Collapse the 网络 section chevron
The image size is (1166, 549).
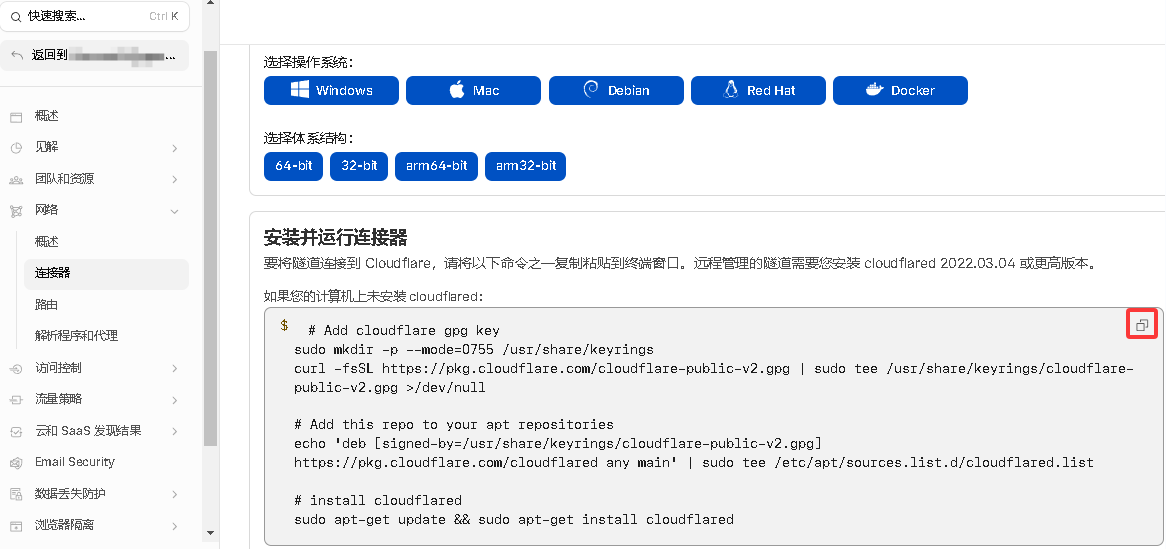click(174, 211)
